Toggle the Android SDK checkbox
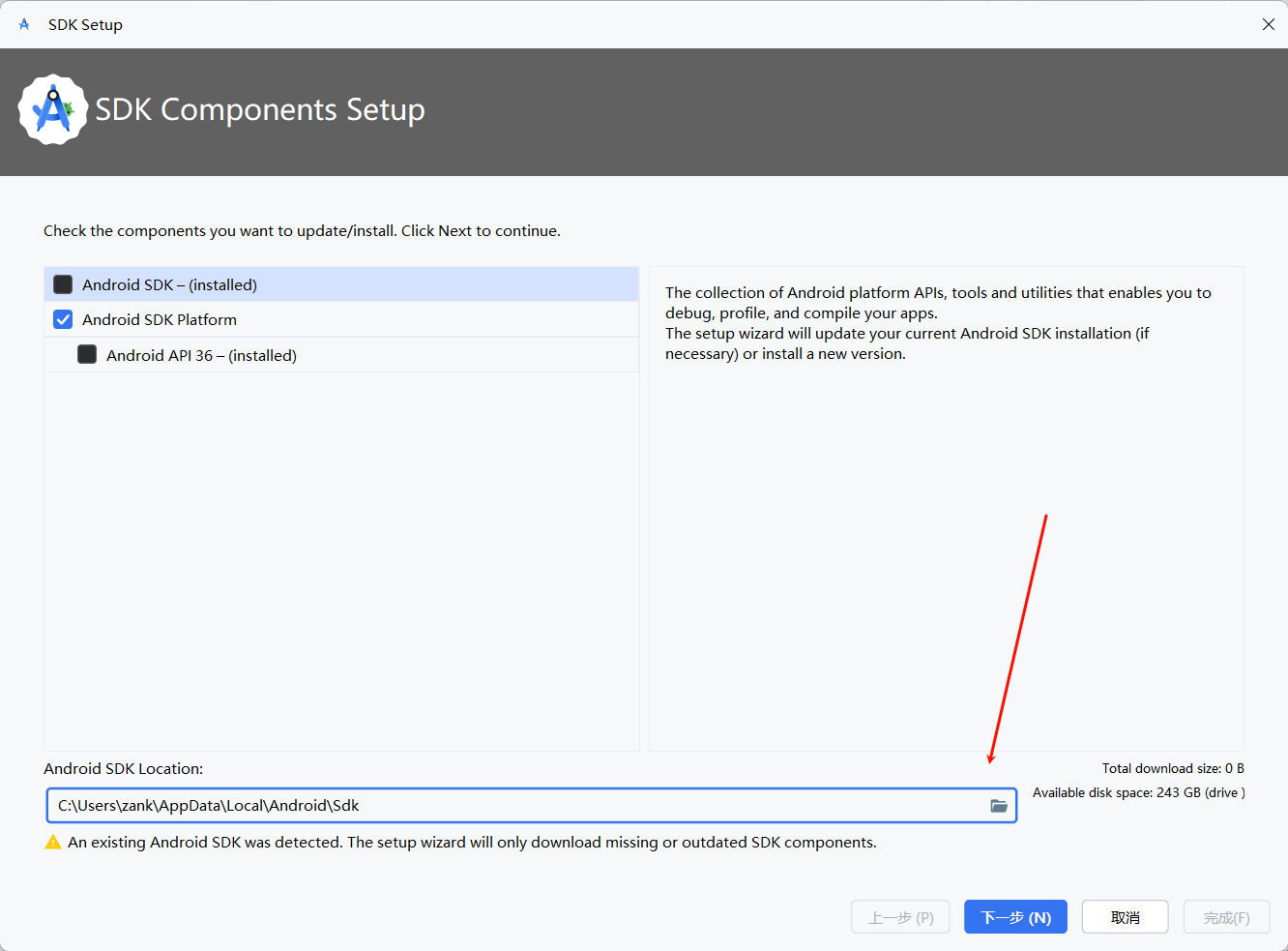Viewport: 1288px width, 951px height. [x=63, y=284]
